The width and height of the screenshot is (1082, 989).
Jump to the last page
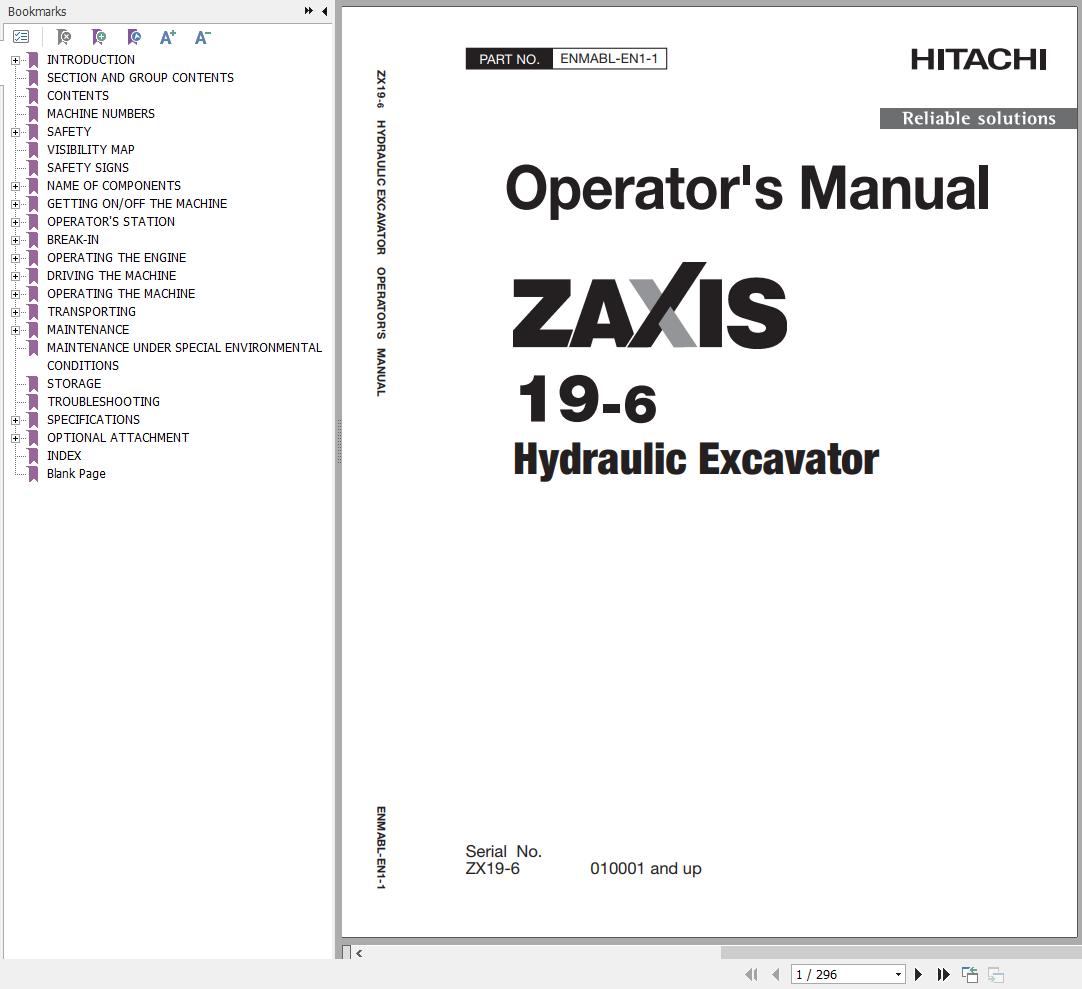click(943, 975)
